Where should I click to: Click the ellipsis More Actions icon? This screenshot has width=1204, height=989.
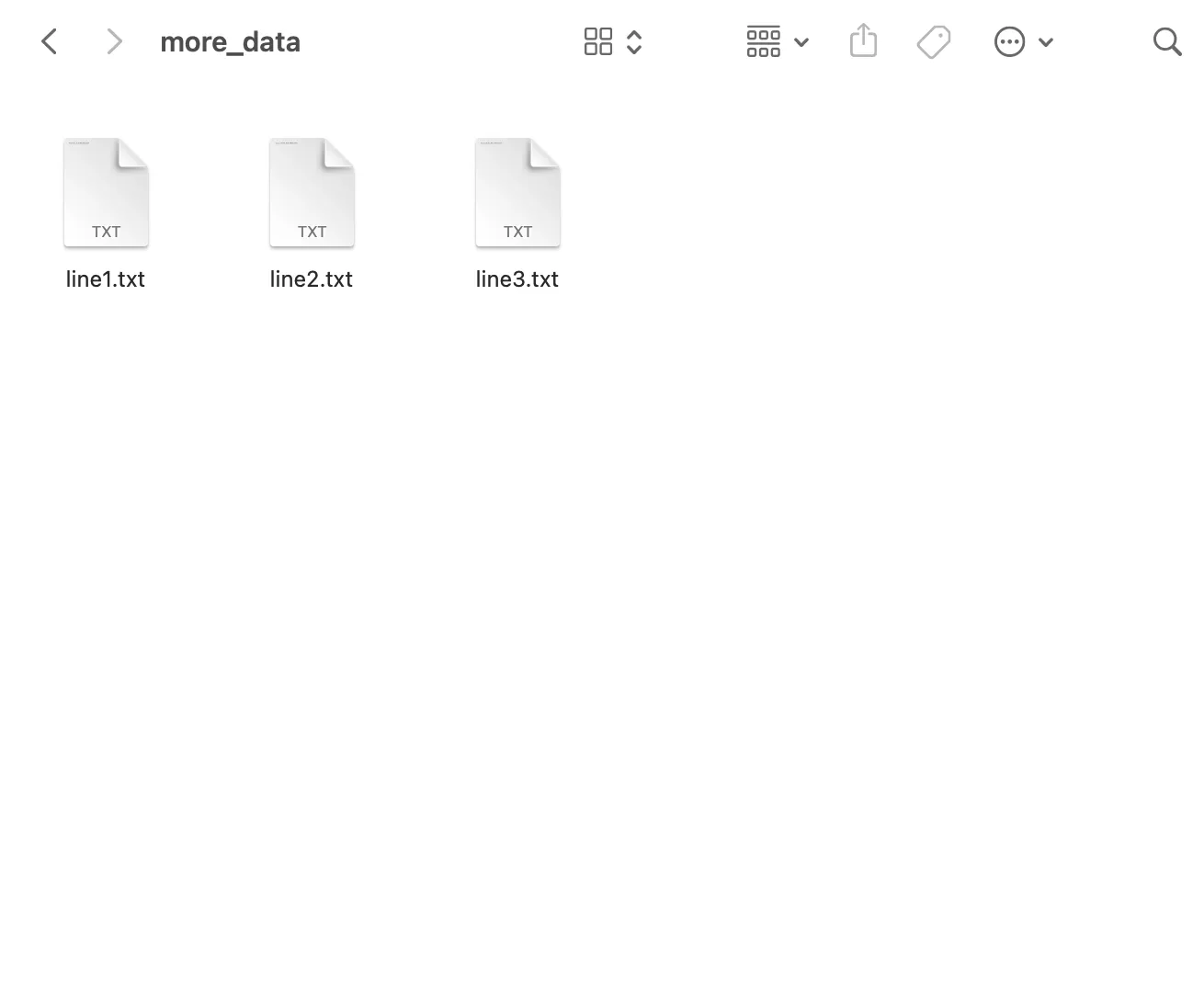point(1009,41)
